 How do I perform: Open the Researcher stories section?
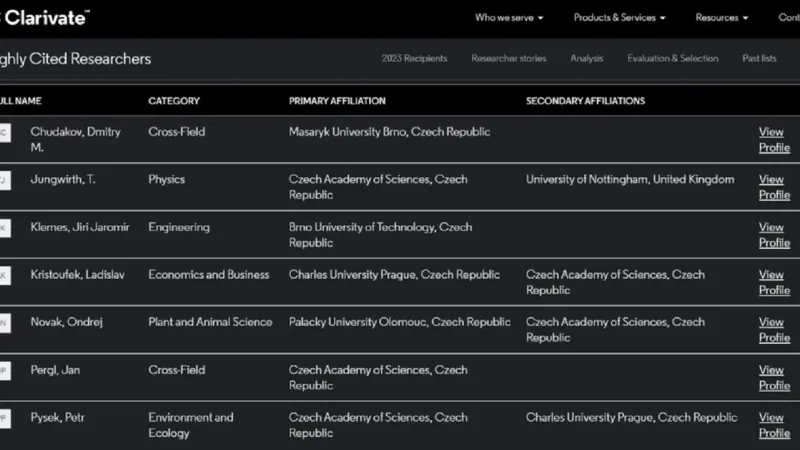click(x=509, y=59)
